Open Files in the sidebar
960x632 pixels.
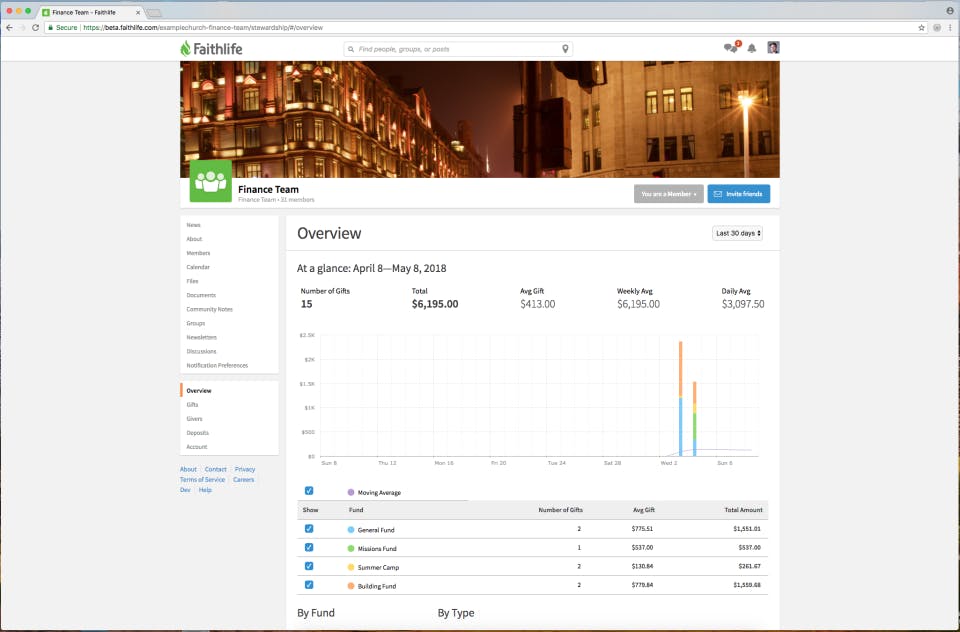[192, 282]
